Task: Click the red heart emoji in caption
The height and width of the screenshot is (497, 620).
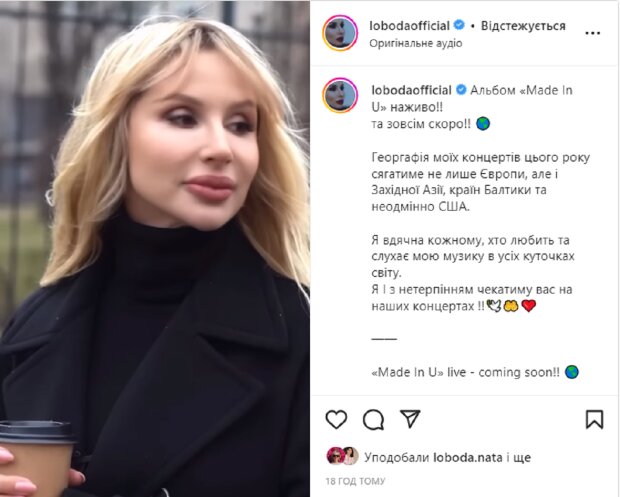Action: [x=529, y=306]
